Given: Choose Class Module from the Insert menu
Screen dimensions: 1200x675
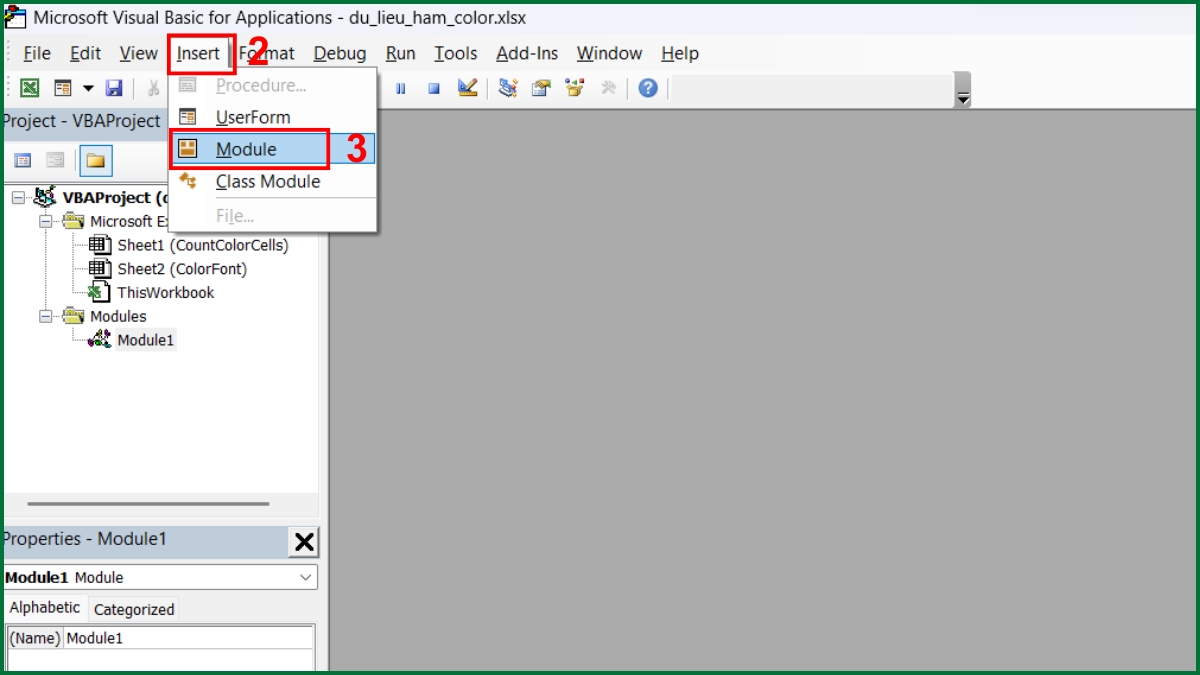Looking at the screenshot, I should [268, 182].
